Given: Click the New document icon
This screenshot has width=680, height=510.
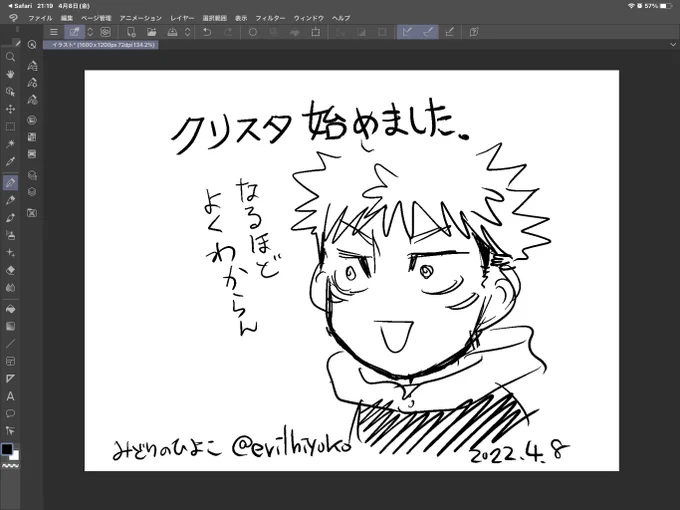Looking at the screenshot, I should (x=131, y=32).
